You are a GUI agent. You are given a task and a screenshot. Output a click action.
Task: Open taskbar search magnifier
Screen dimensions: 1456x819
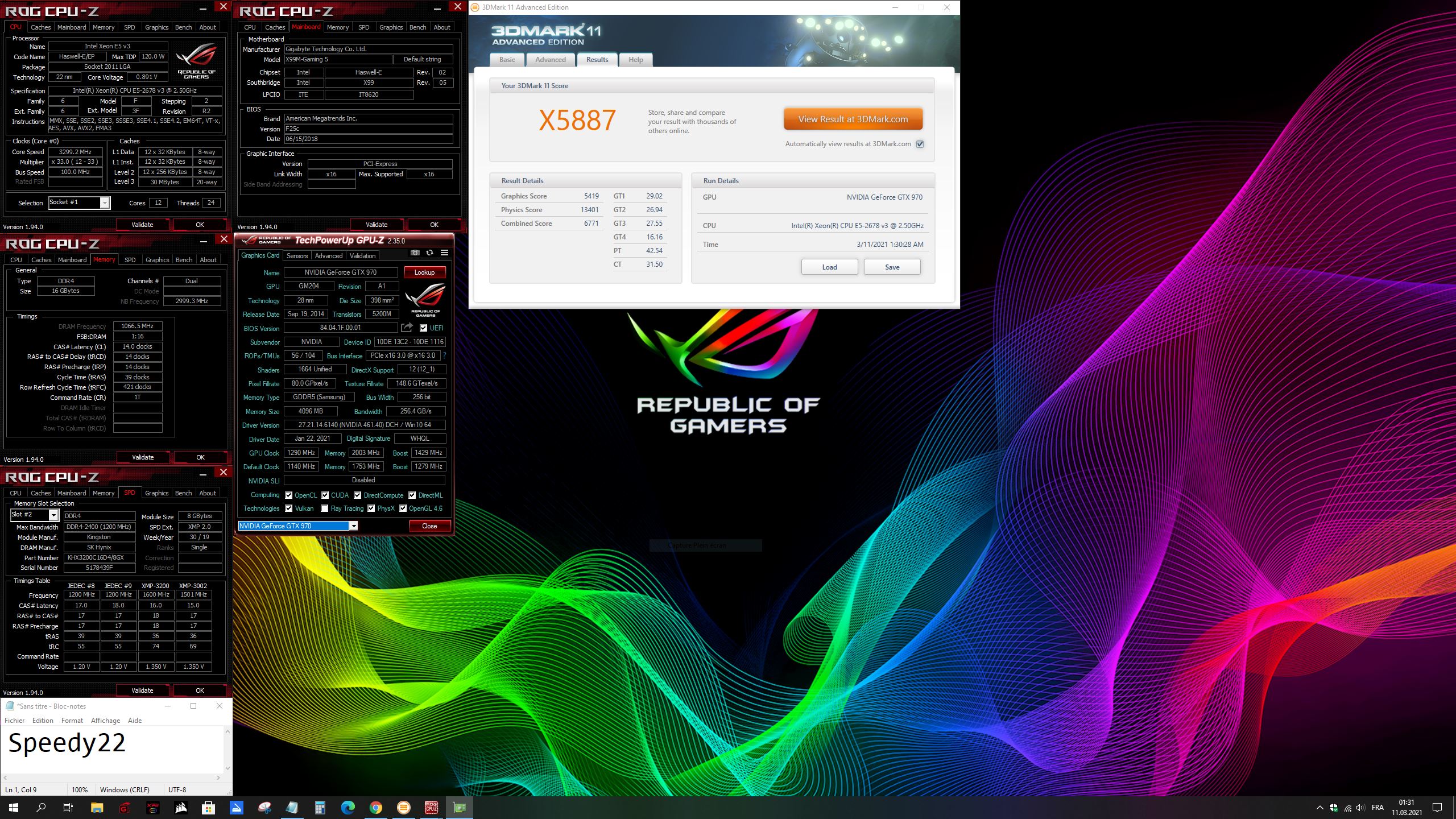(41, 808)
